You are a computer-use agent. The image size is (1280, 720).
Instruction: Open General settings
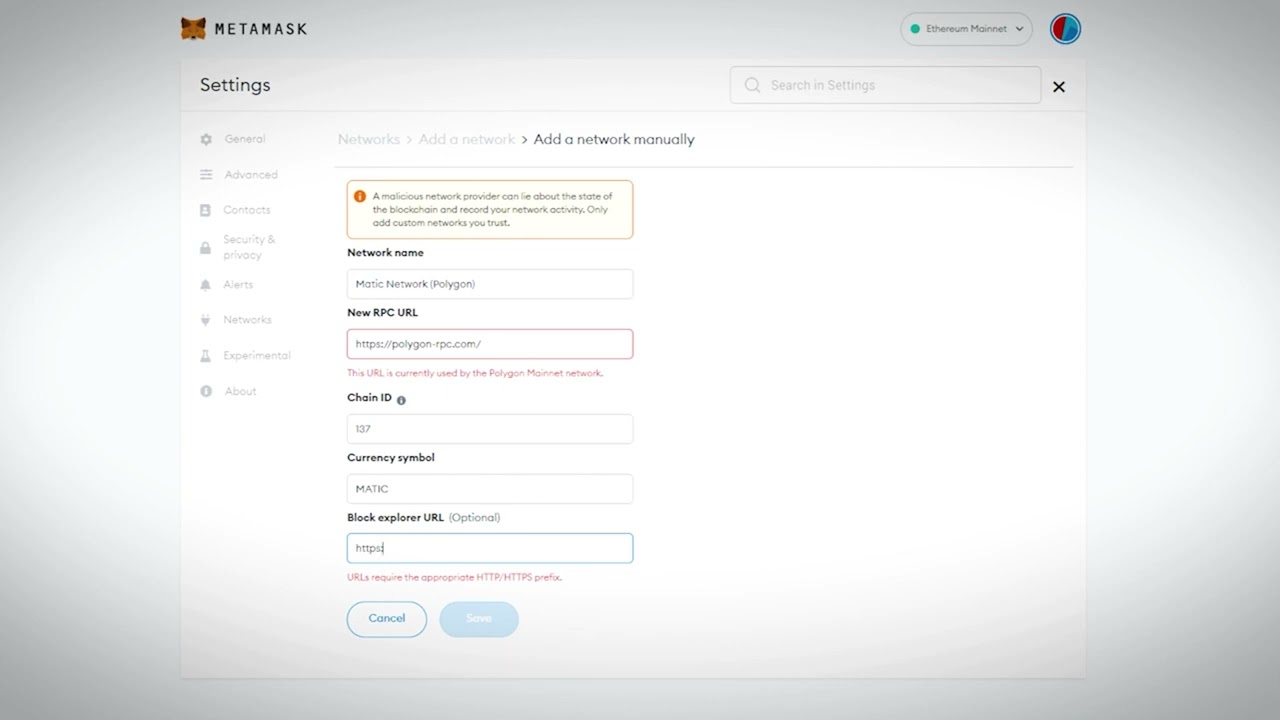click(245, 139)
